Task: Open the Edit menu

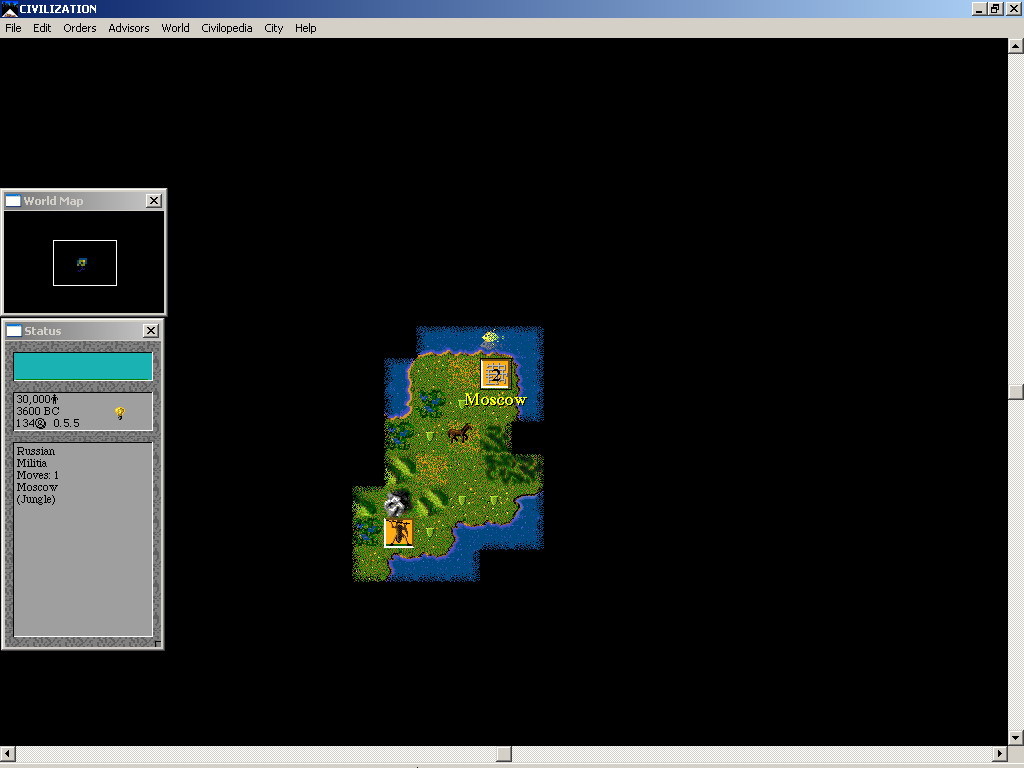Action: coord(42,28)
